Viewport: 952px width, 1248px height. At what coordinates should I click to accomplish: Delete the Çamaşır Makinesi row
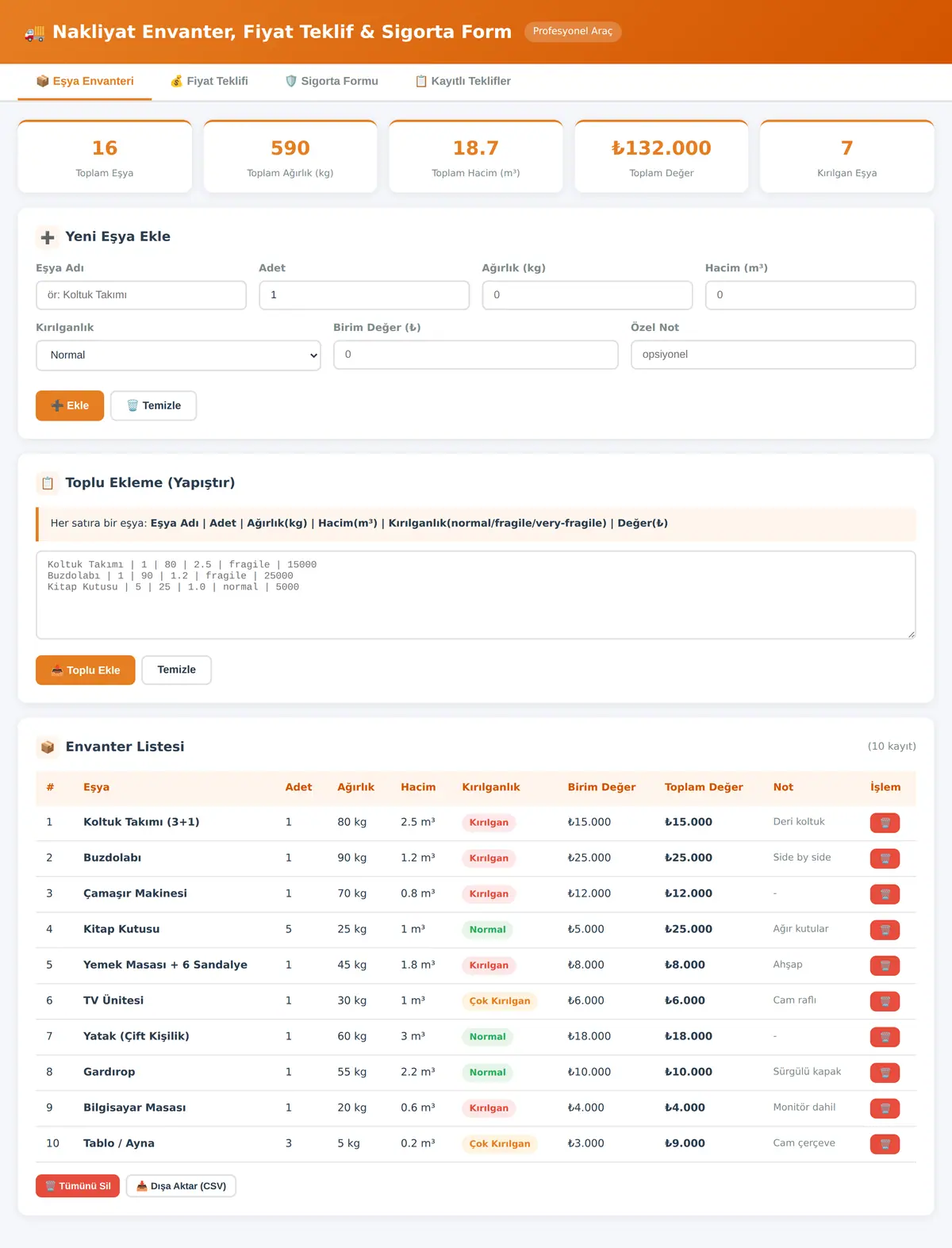tap(885, 894)
